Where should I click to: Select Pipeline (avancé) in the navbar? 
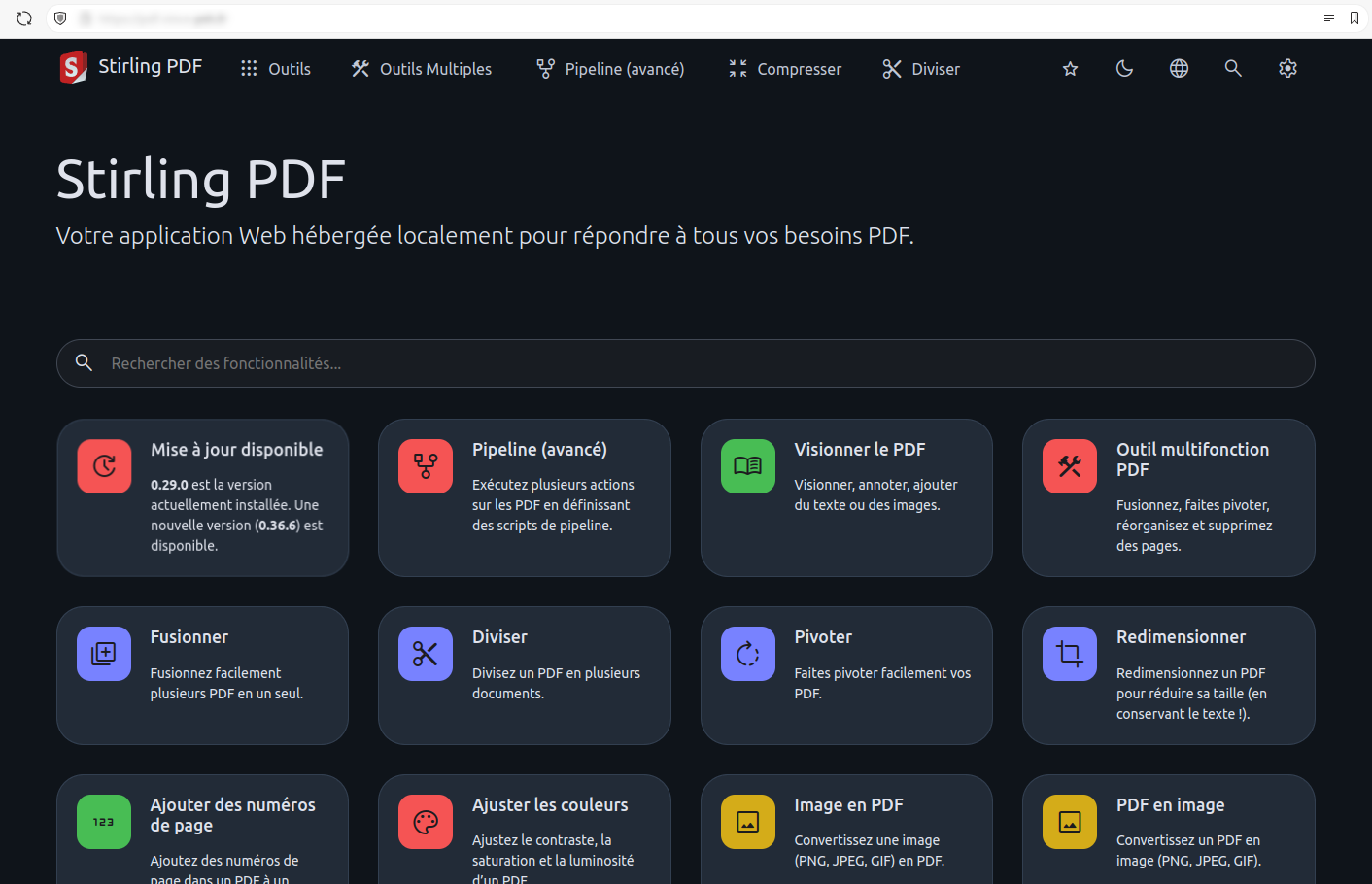click(610, 69)
